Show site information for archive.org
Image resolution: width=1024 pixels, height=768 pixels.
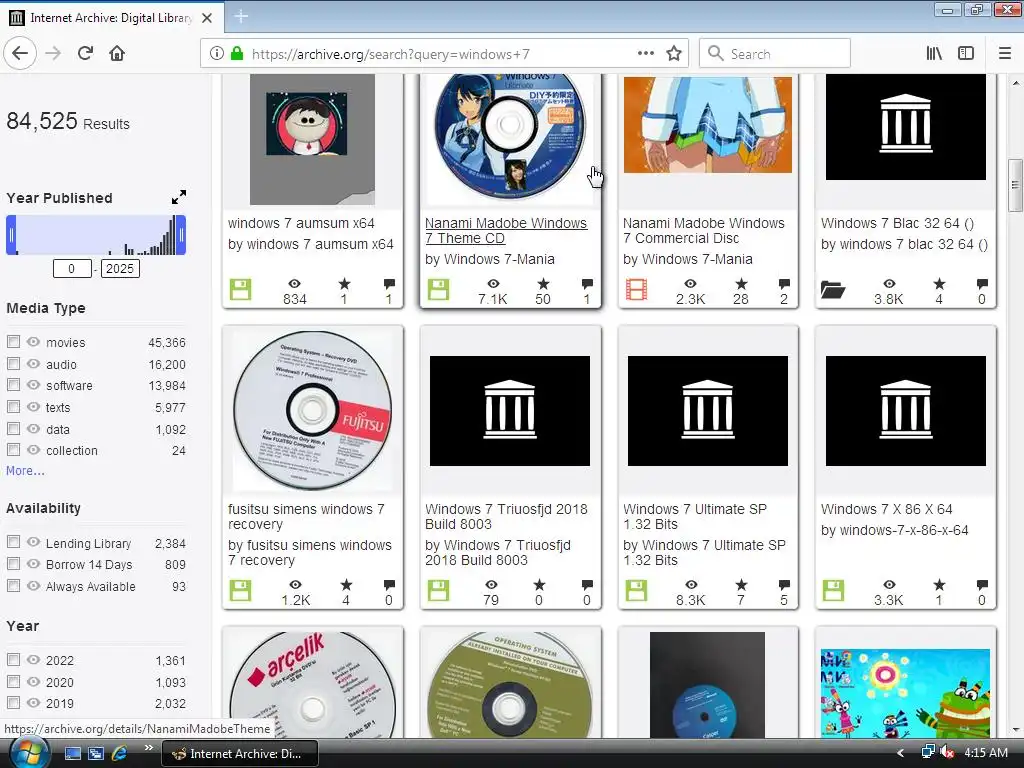coord(217,54)
